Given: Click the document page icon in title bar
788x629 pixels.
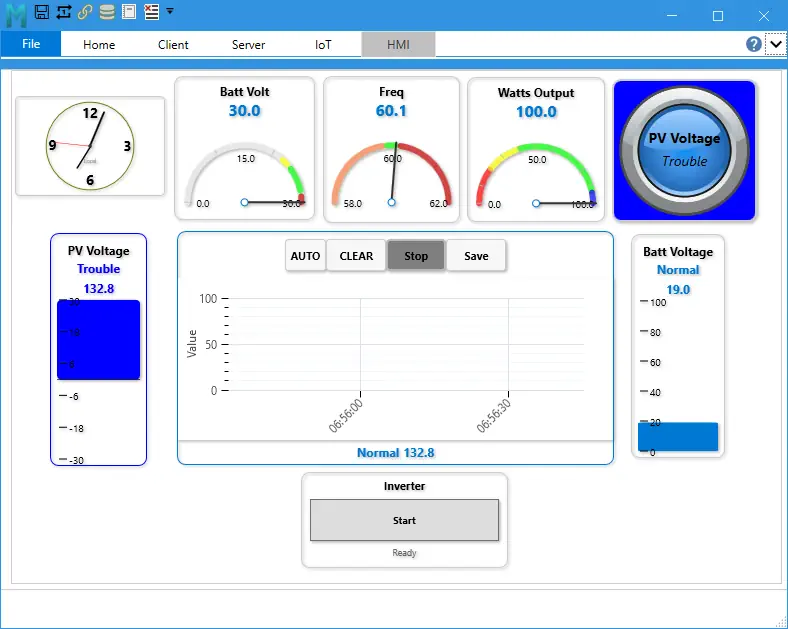Looking at the screenshot, I should [129, 12].
